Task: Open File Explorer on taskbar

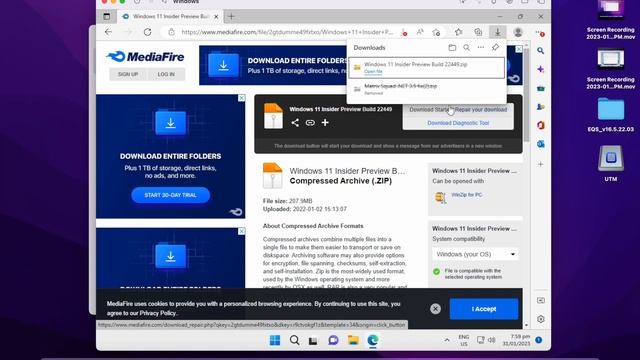Action: pyautogui.click(x=353, y=340)
